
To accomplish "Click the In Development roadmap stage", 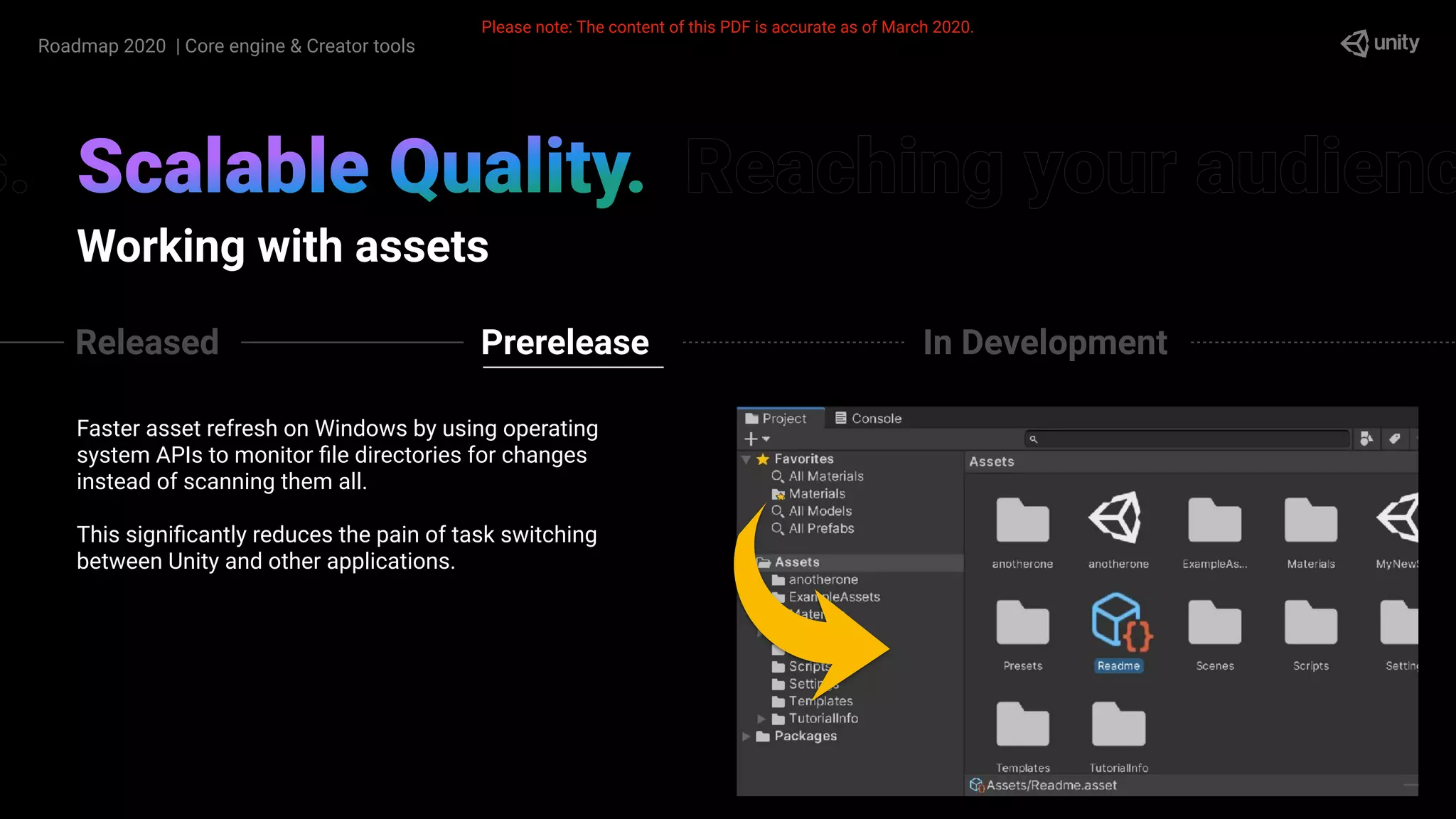I will point(1045,343).
